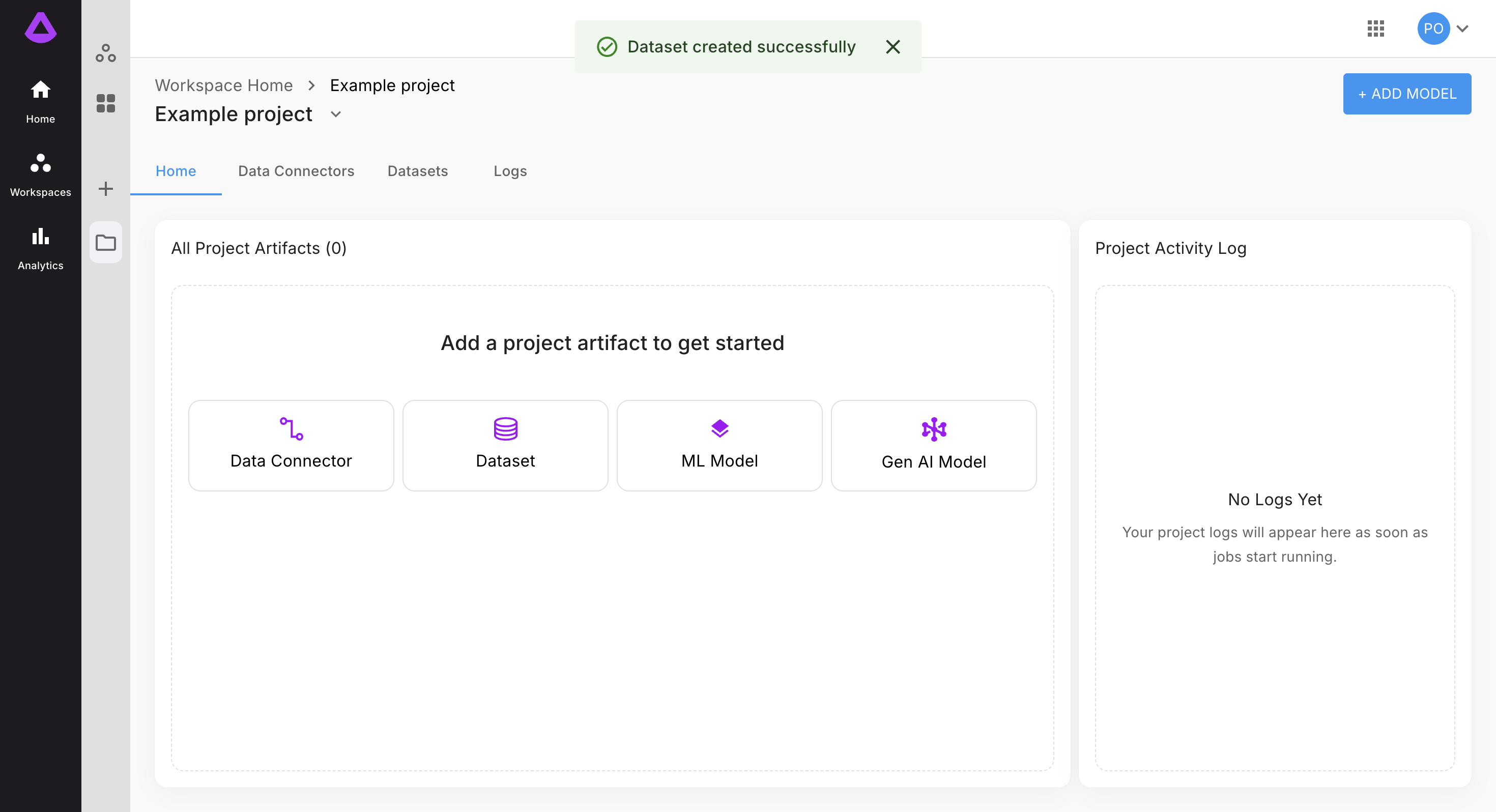Expand the user menu chevron next to PO
The image size is (1496, 812).
click(x=1462, y=28)
